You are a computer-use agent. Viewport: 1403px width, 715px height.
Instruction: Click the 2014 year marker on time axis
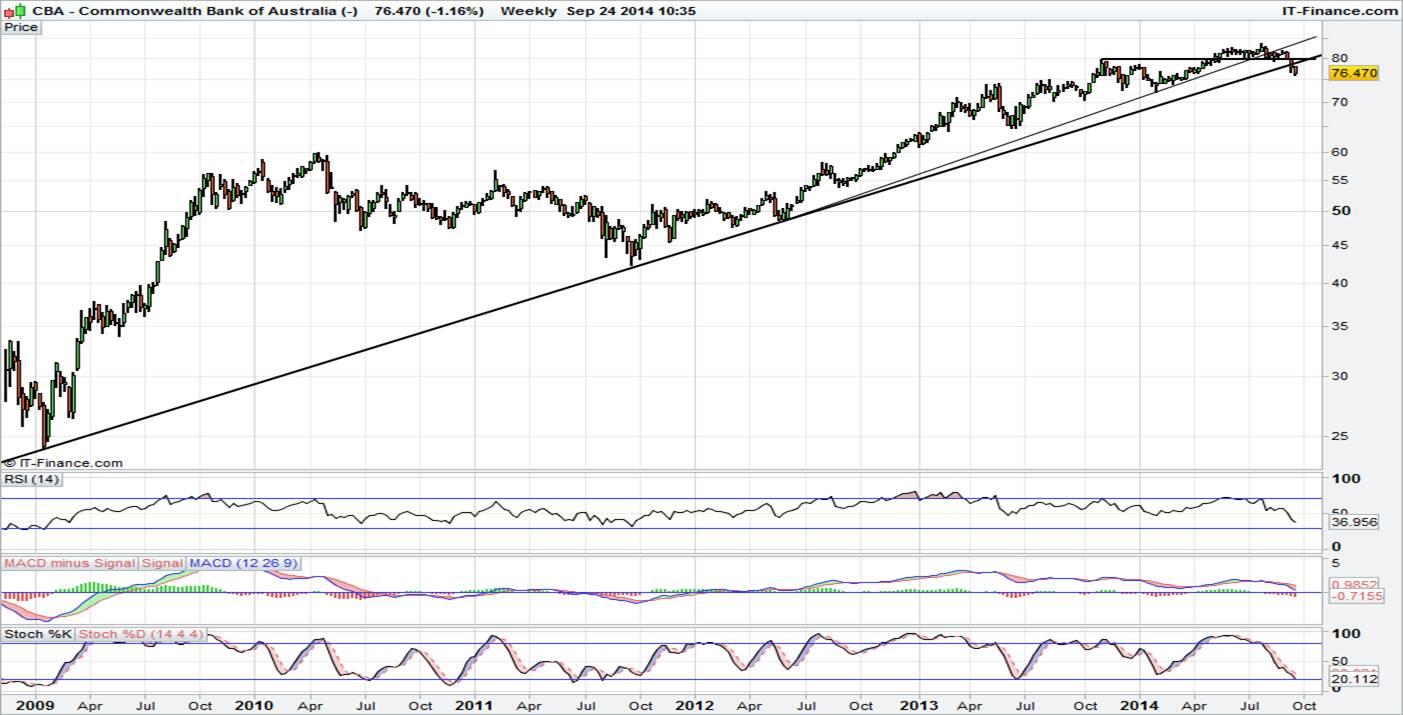click(1138, 705)
